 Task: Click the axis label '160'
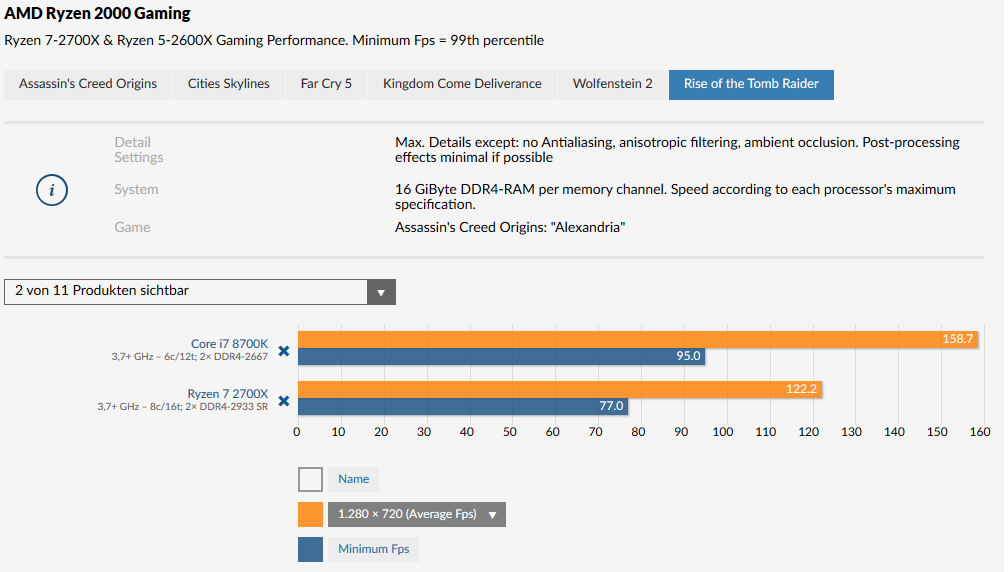[x=980, y=432]
